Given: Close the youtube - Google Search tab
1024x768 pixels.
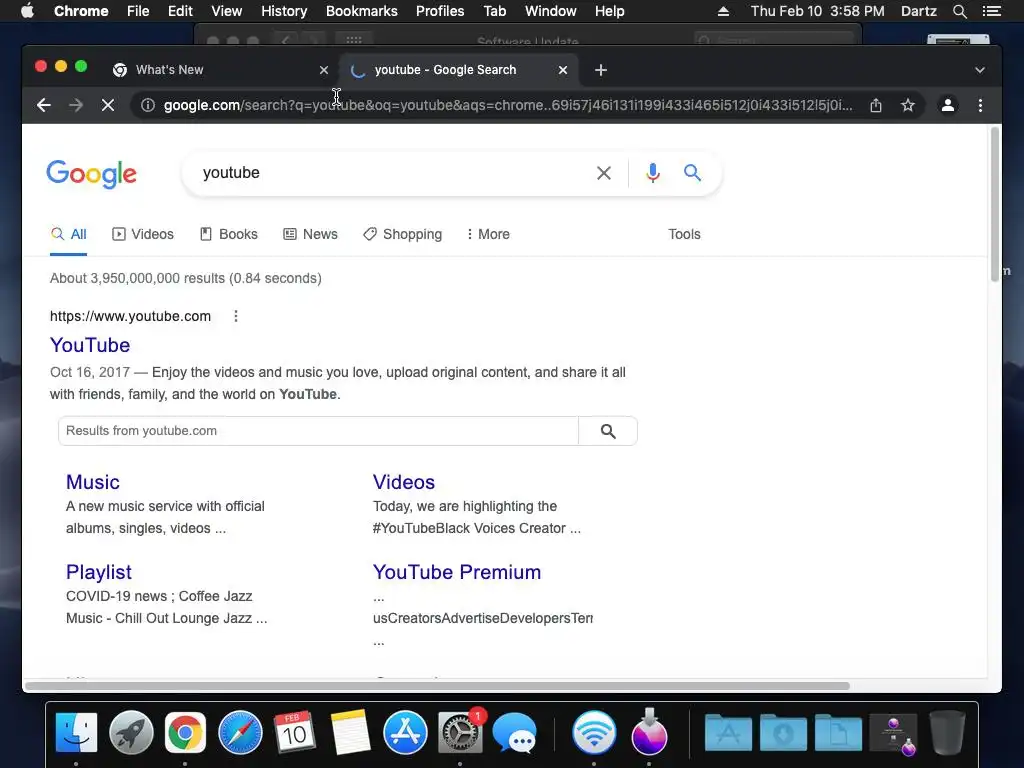Looking at the screenshot, I should [563, 70].
